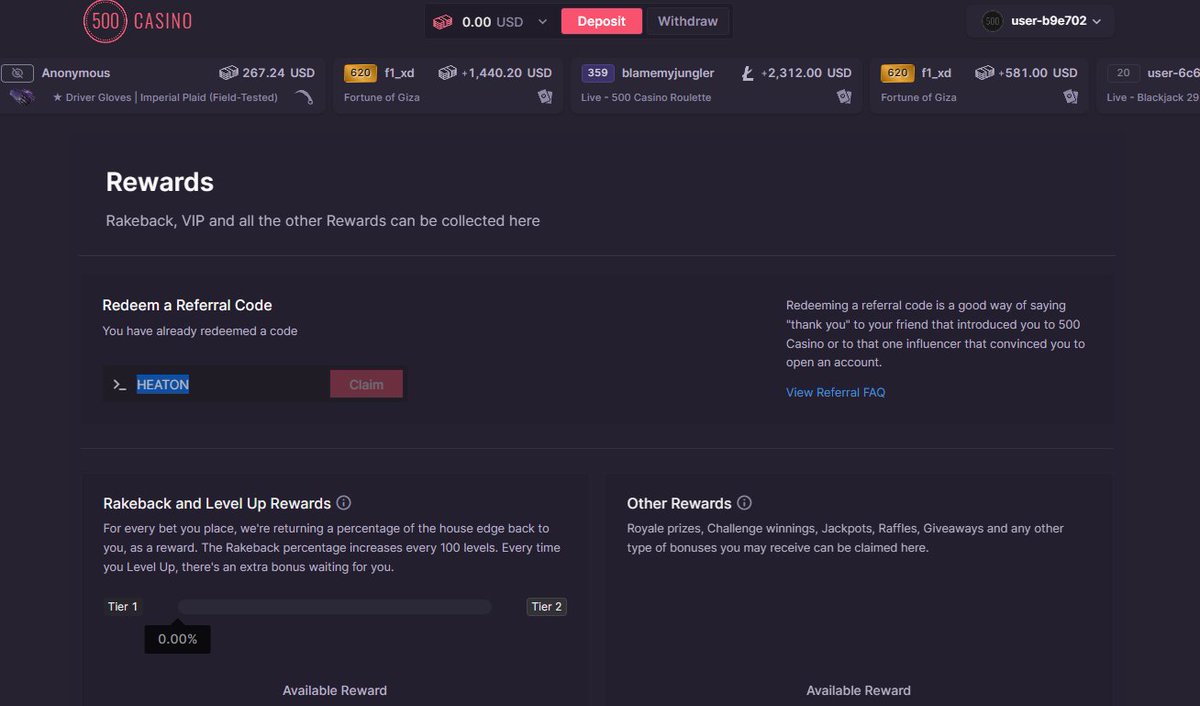Click game icon in the Roulette win card
This screenshot has width=1200, height=706.
click(844, 97)
